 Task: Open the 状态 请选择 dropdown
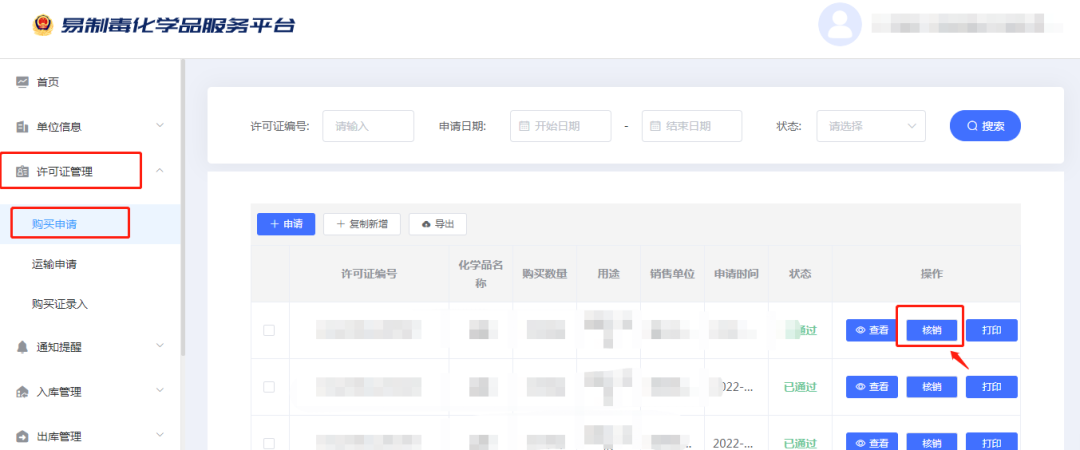pos(870,126)
